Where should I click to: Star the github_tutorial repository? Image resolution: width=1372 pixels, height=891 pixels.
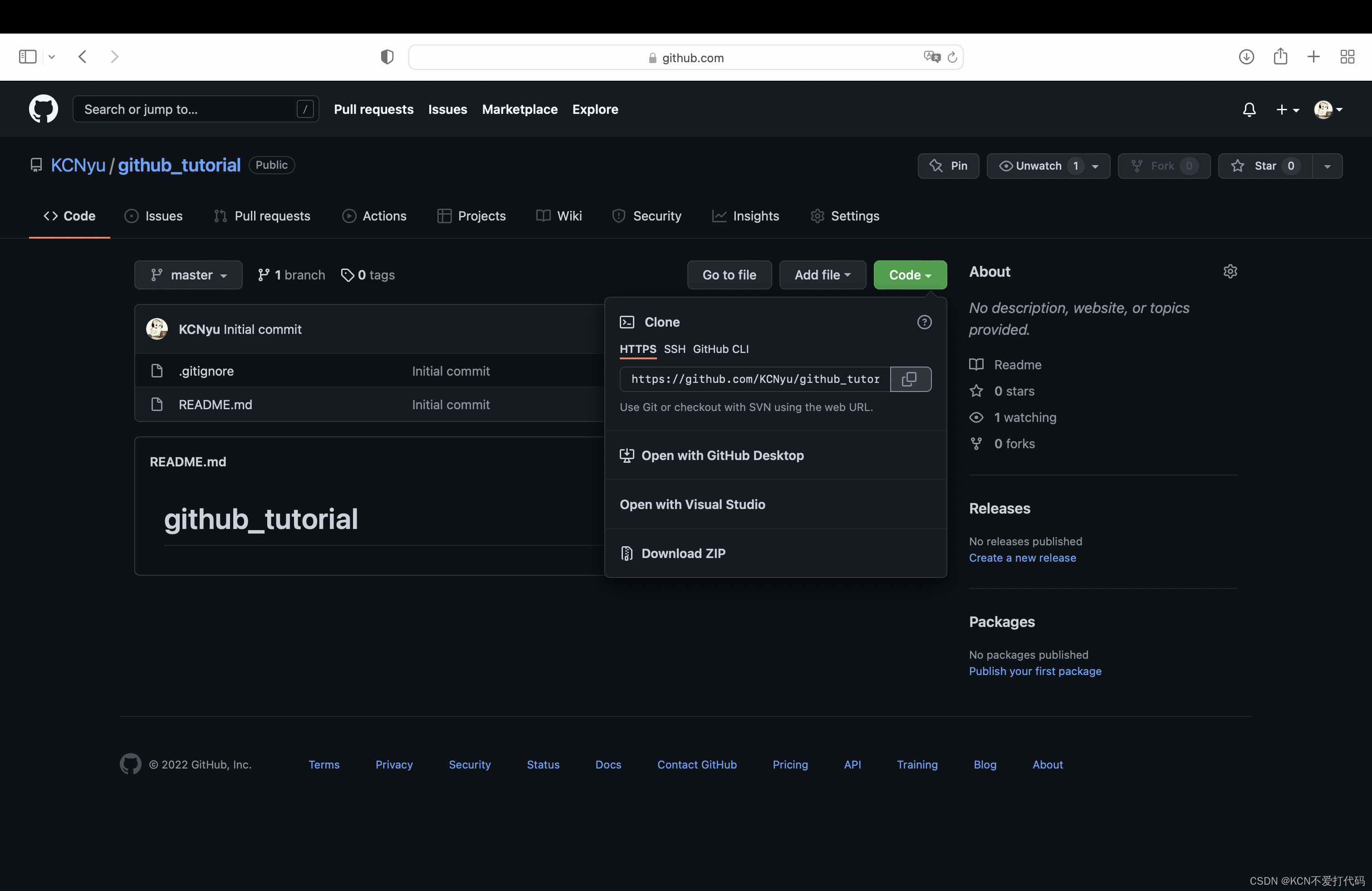1265,166
